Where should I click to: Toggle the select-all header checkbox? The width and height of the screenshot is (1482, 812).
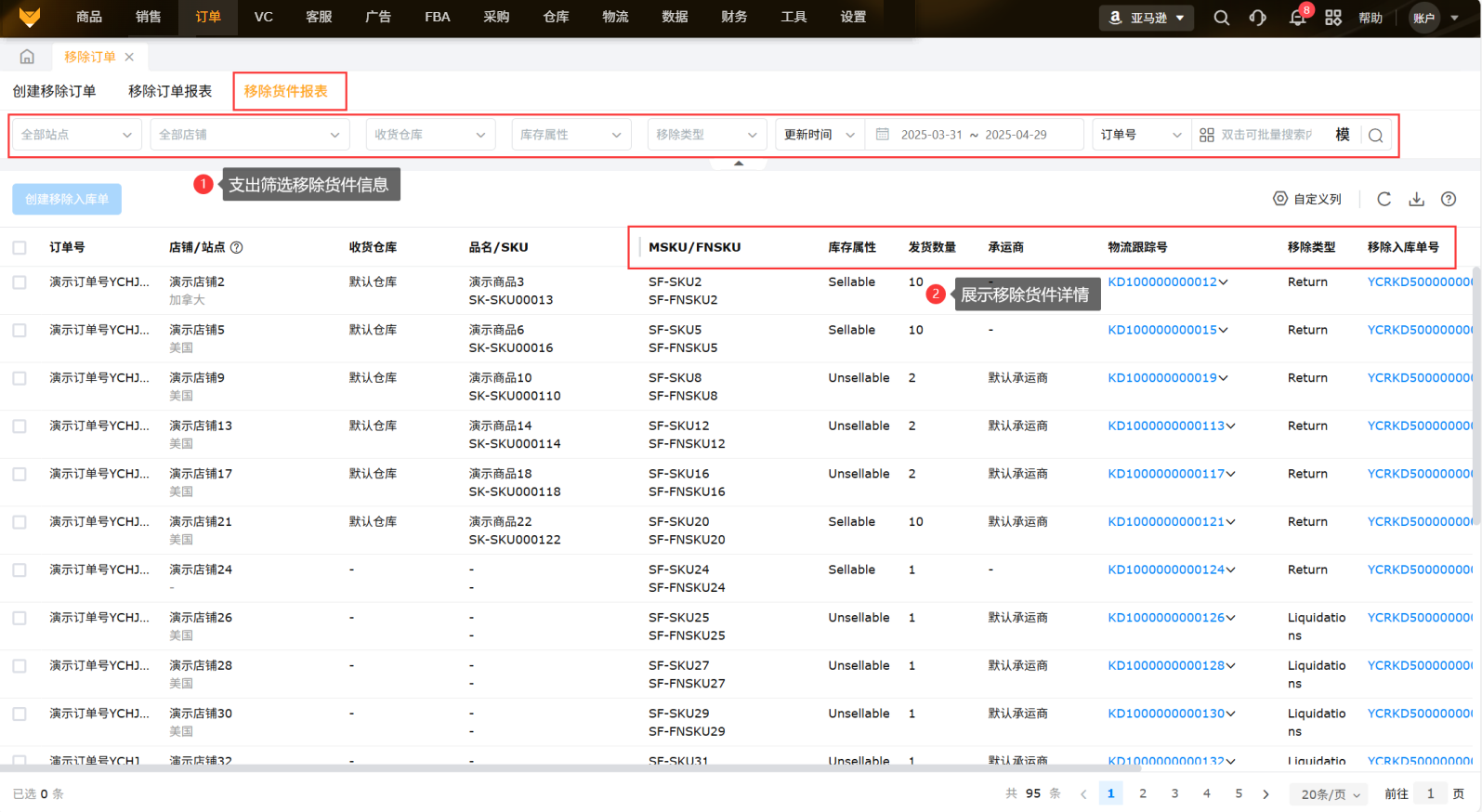[20, 248]
